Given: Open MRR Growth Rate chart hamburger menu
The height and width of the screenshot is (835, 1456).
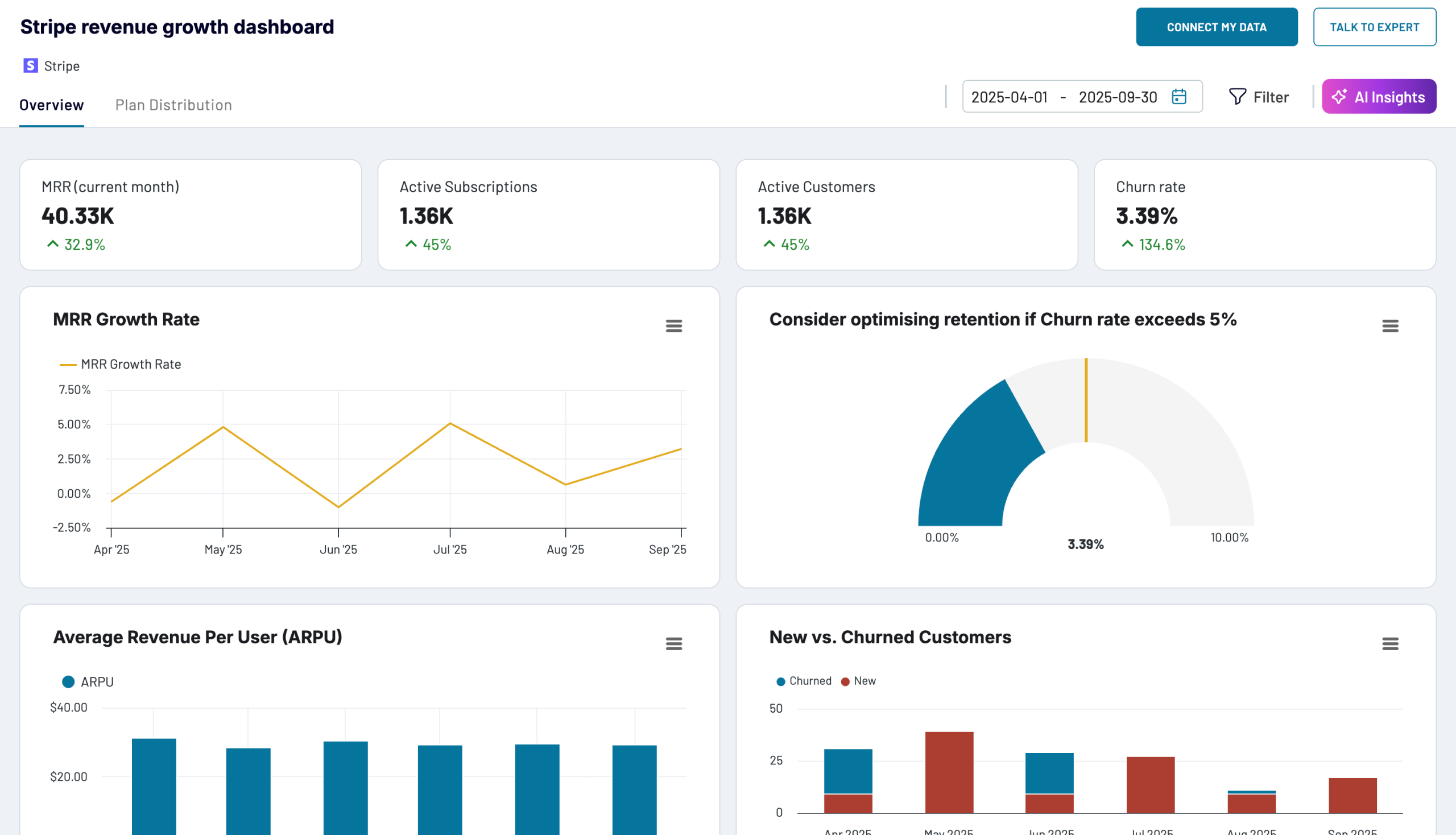Looking at the screenshot, I should point(674,326).
